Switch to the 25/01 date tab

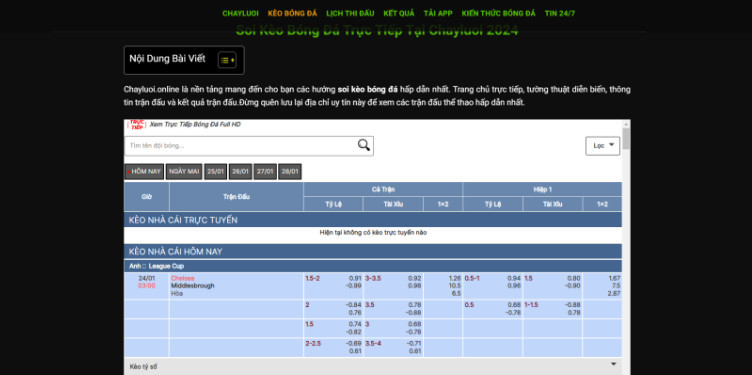[215, 172]
